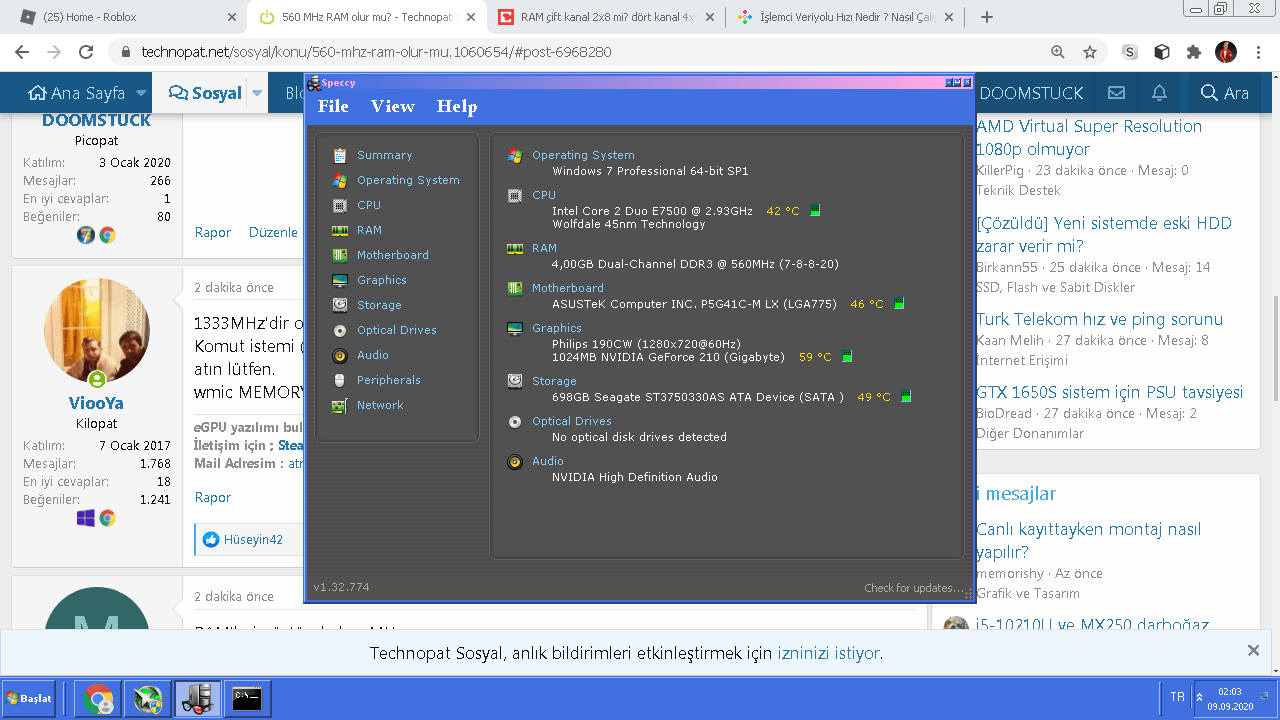Open ViooYa's profile avatar picture

click(x=97, y=331)
